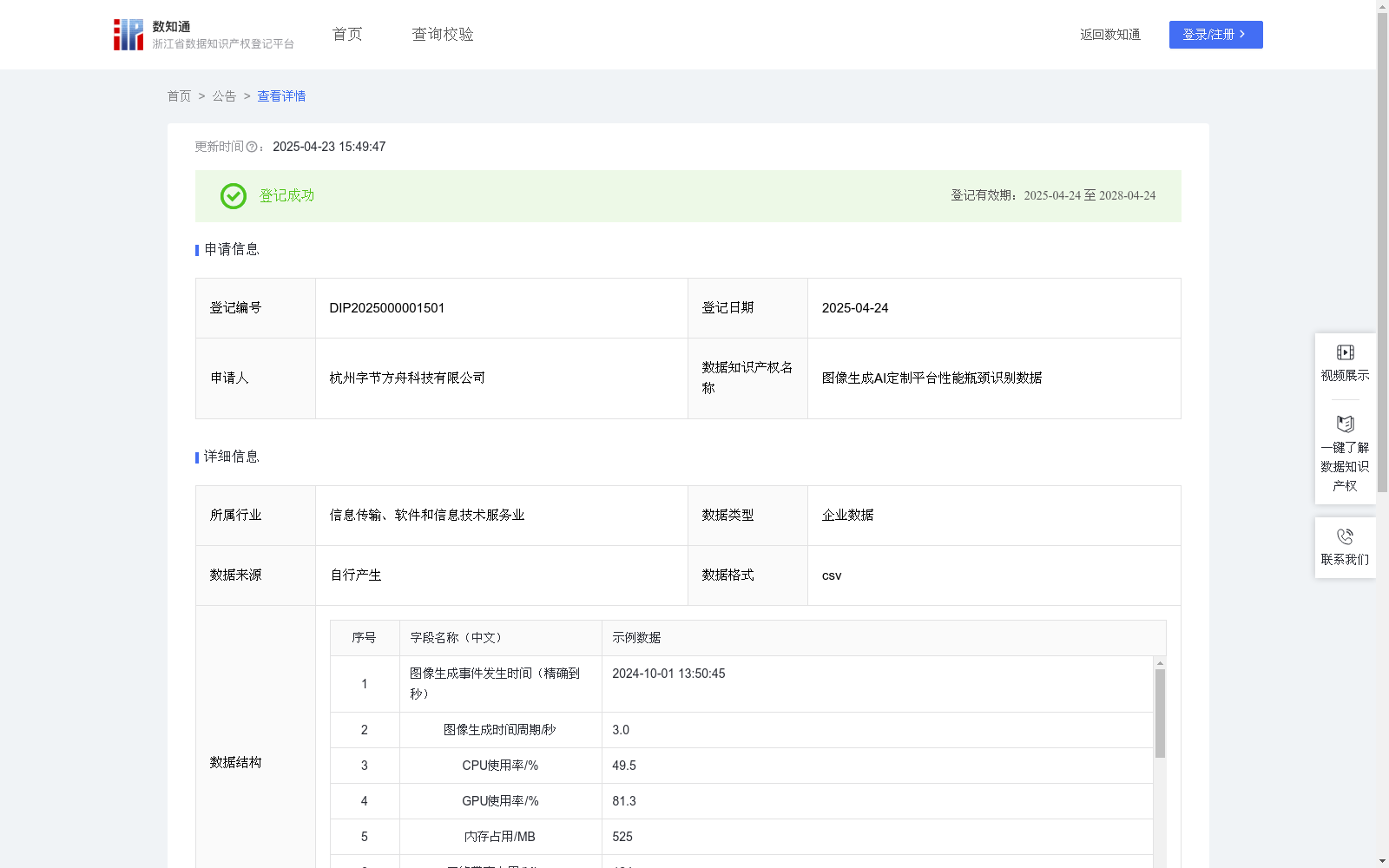Open 公告 from the breadcrumb
Image resolution: width=1389 pixels, height=868 pixels.
tap(223, 96)
